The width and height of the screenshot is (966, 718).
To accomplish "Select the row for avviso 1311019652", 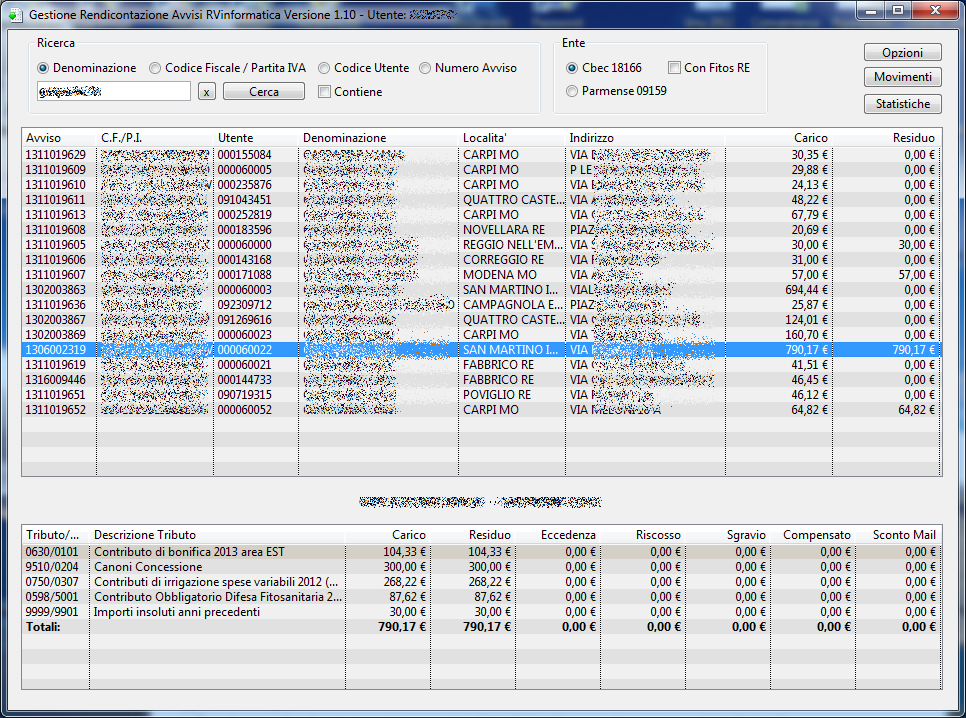I will click(481, 410).
